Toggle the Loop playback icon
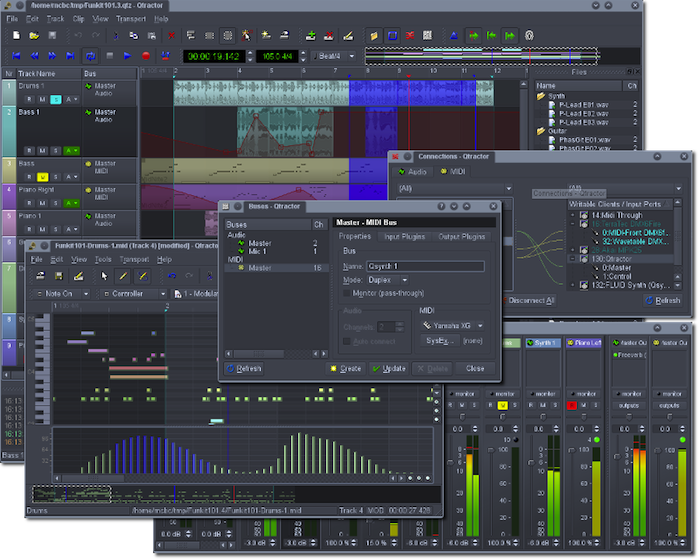The width and height of the screenshot is (700, 560). click(91, 56)
